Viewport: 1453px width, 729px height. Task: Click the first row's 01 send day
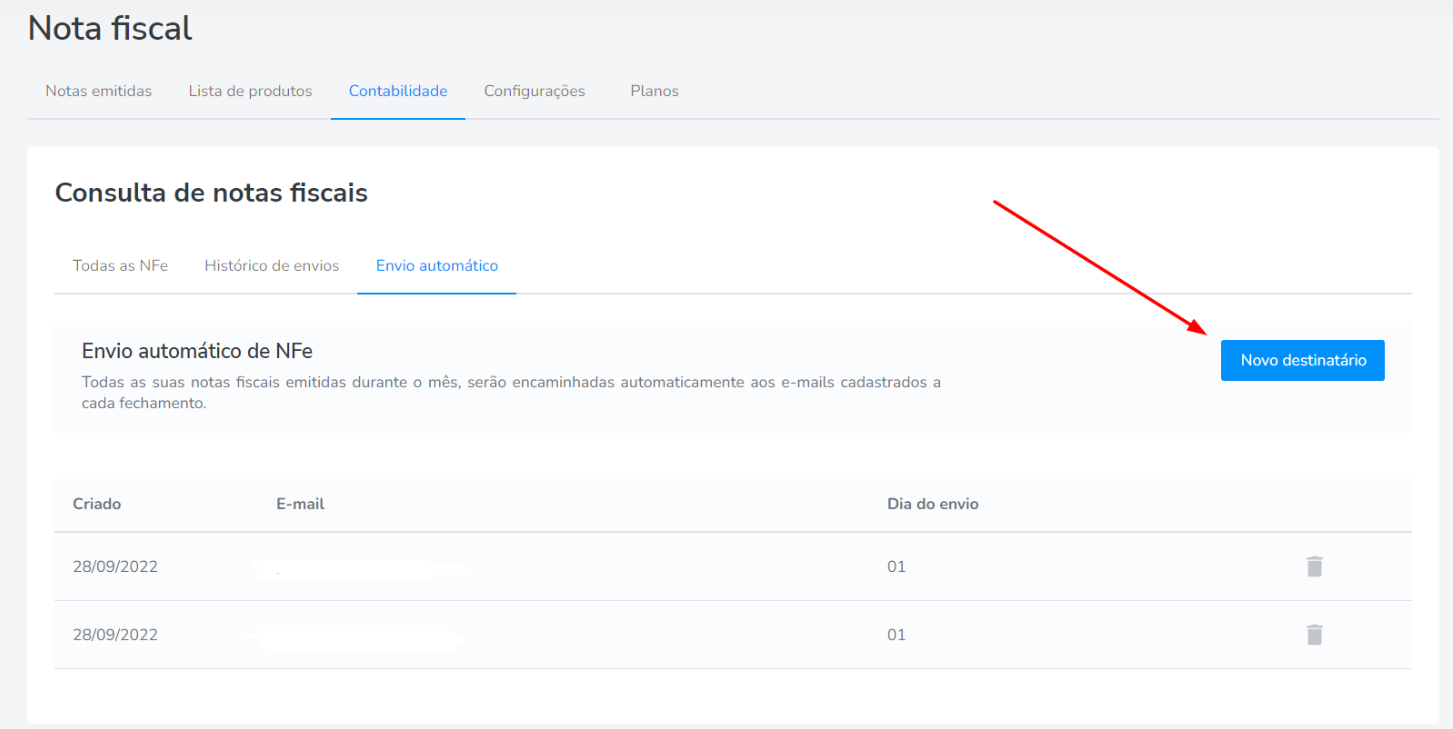[x=896, y=567]
